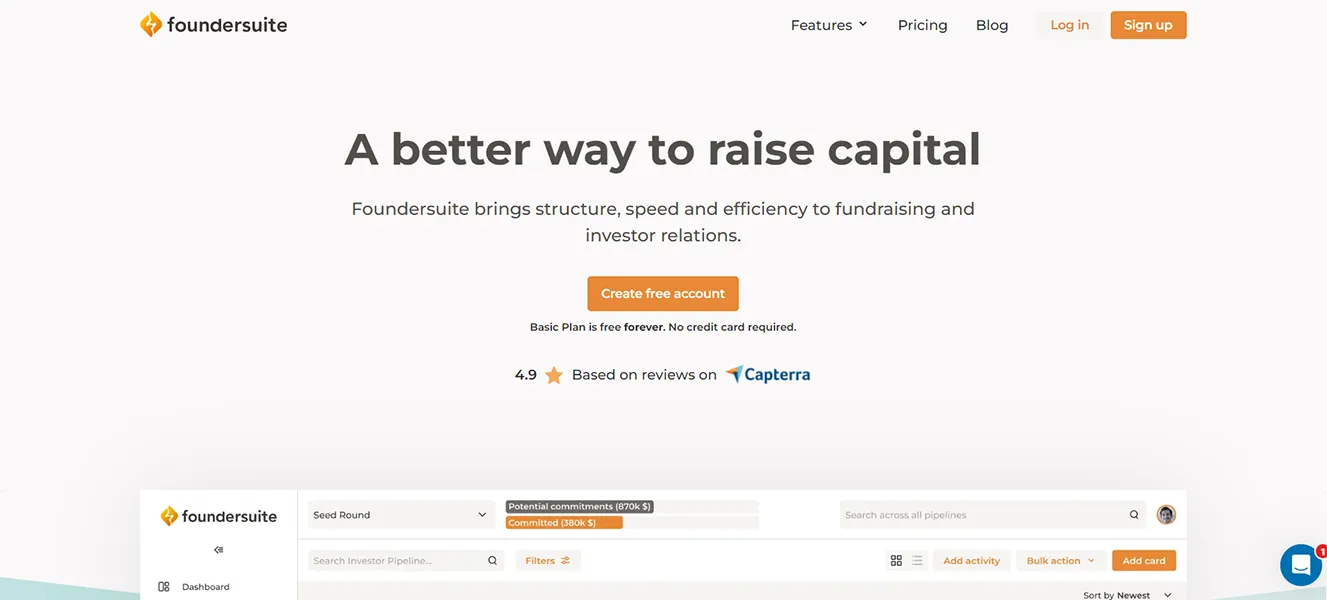
Task: Open the Sort by Newest dropdown
Action: pyautogui.click(x=1125, y=594)
